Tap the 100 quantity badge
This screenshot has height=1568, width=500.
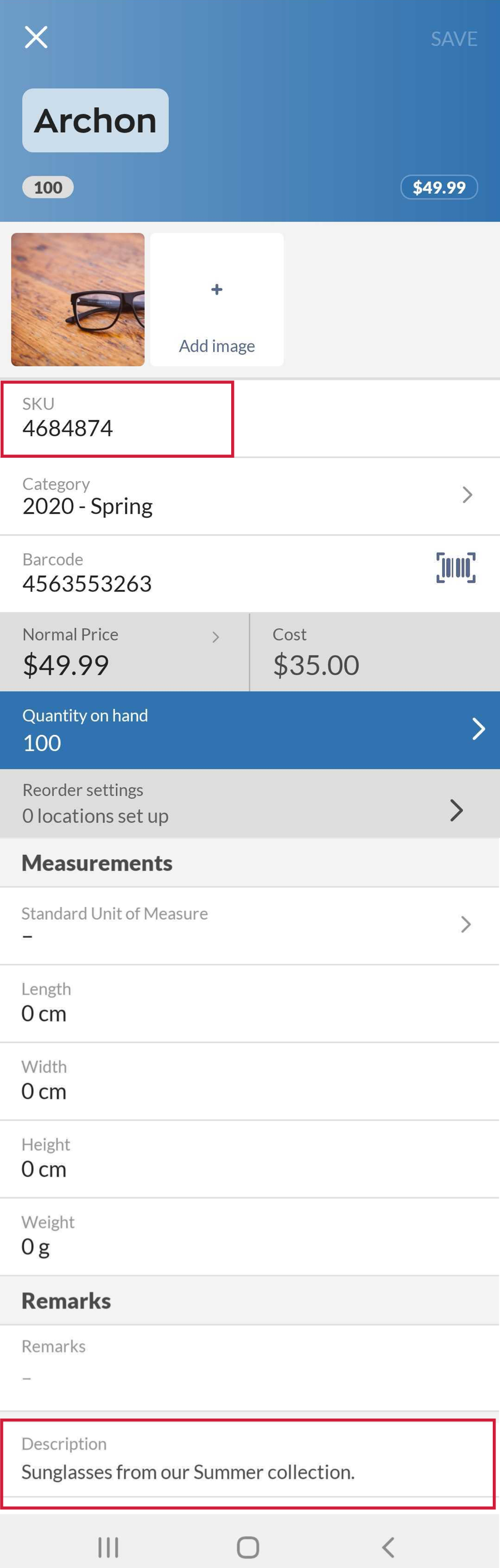[x=48, y=187]
